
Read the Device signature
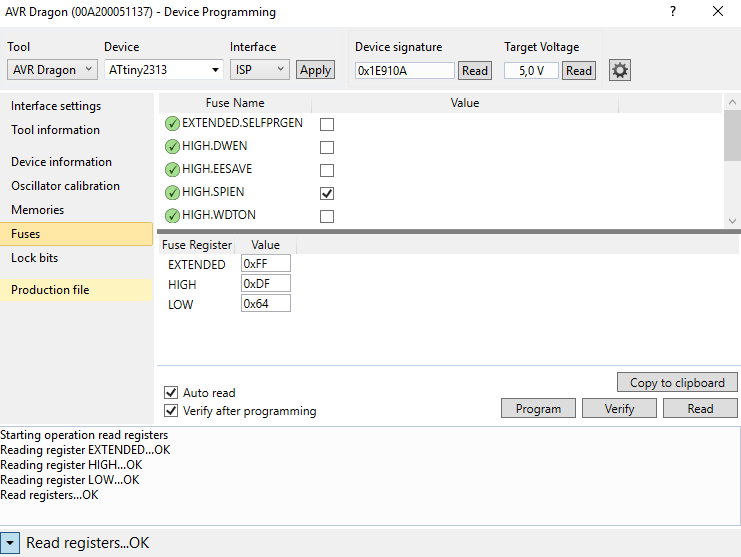474,71
